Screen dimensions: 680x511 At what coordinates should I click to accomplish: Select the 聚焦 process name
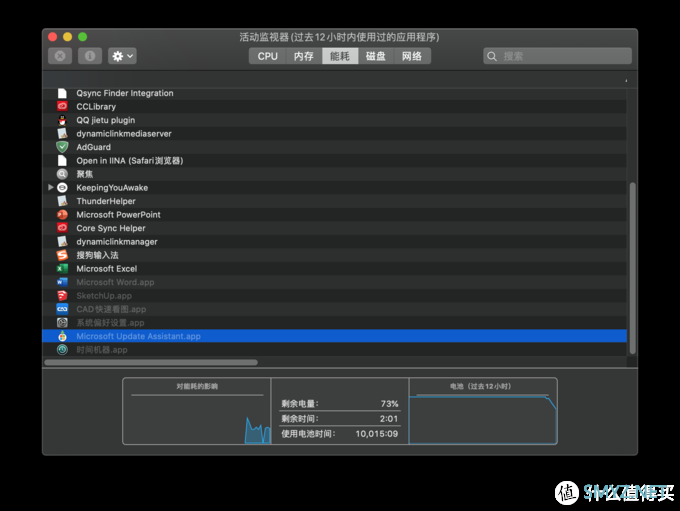85,174
